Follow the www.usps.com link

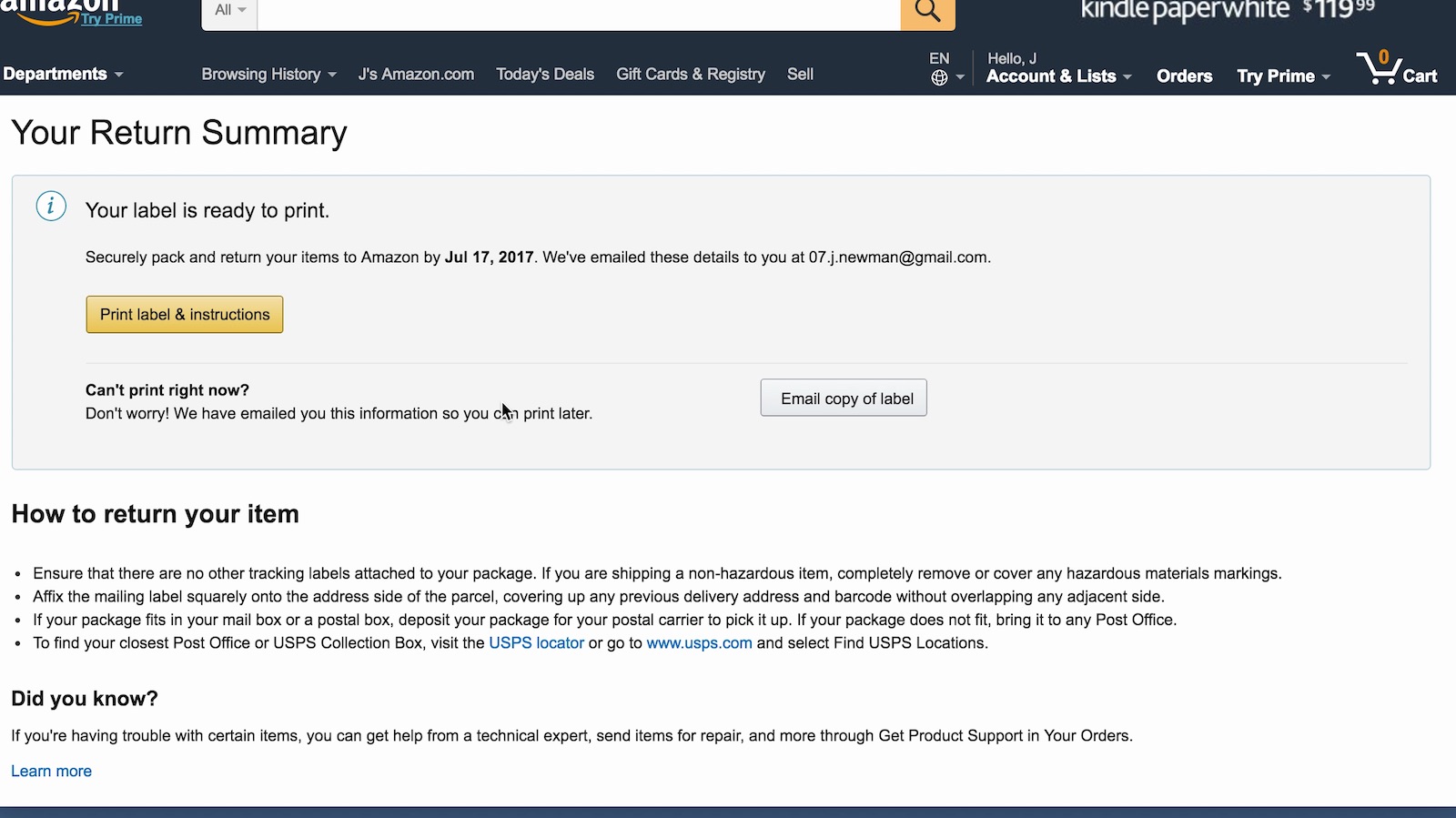click(x=699, y=643)
